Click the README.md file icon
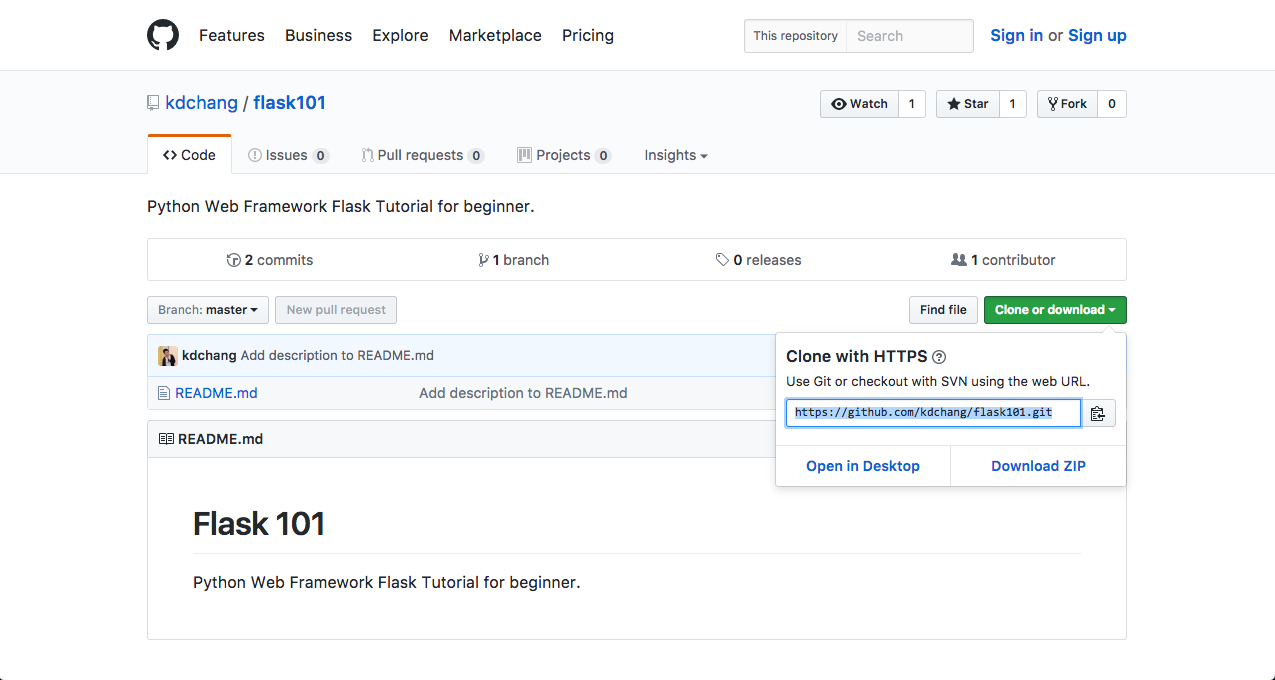This screenshot has height=680, width=1275. click(x=164, y=393)
